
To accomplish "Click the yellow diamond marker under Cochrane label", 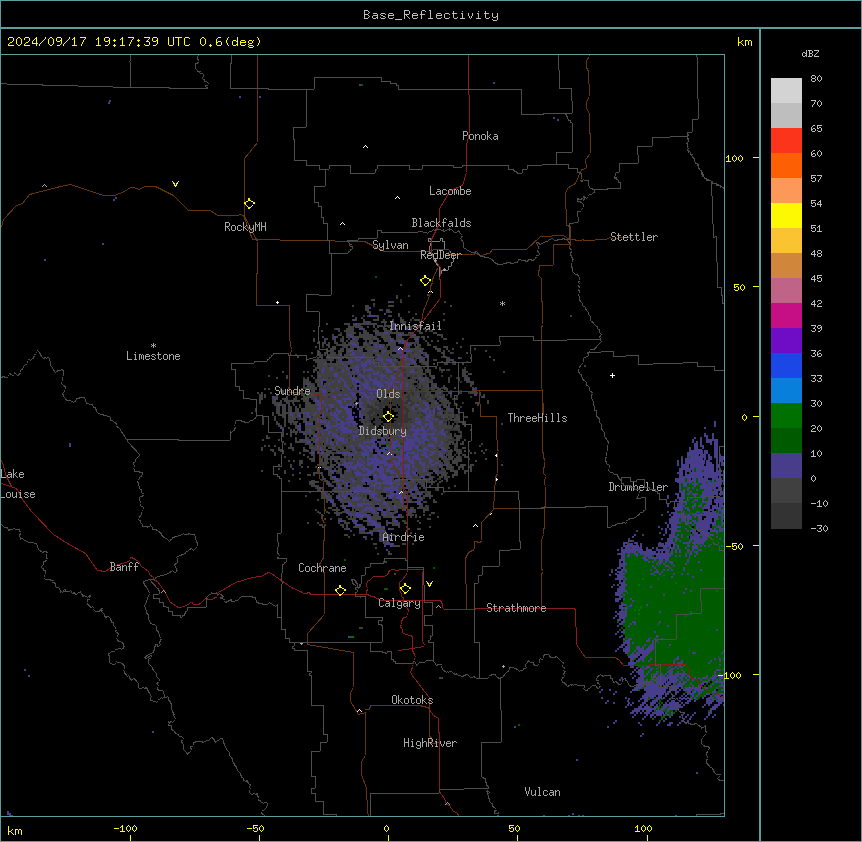I will (340, 590).
